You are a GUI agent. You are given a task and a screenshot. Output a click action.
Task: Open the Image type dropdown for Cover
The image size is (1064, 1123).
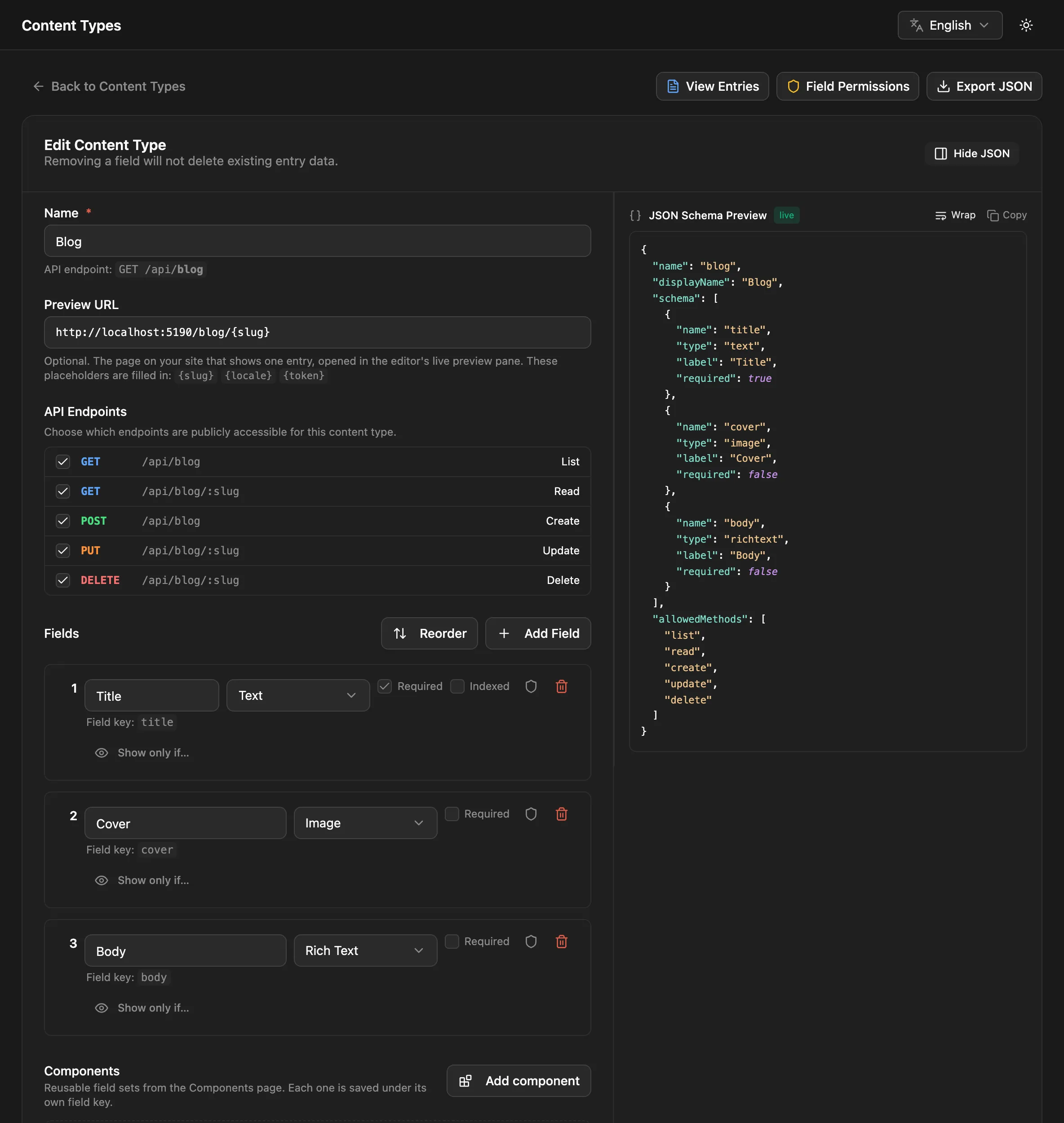tap(365, 823)
